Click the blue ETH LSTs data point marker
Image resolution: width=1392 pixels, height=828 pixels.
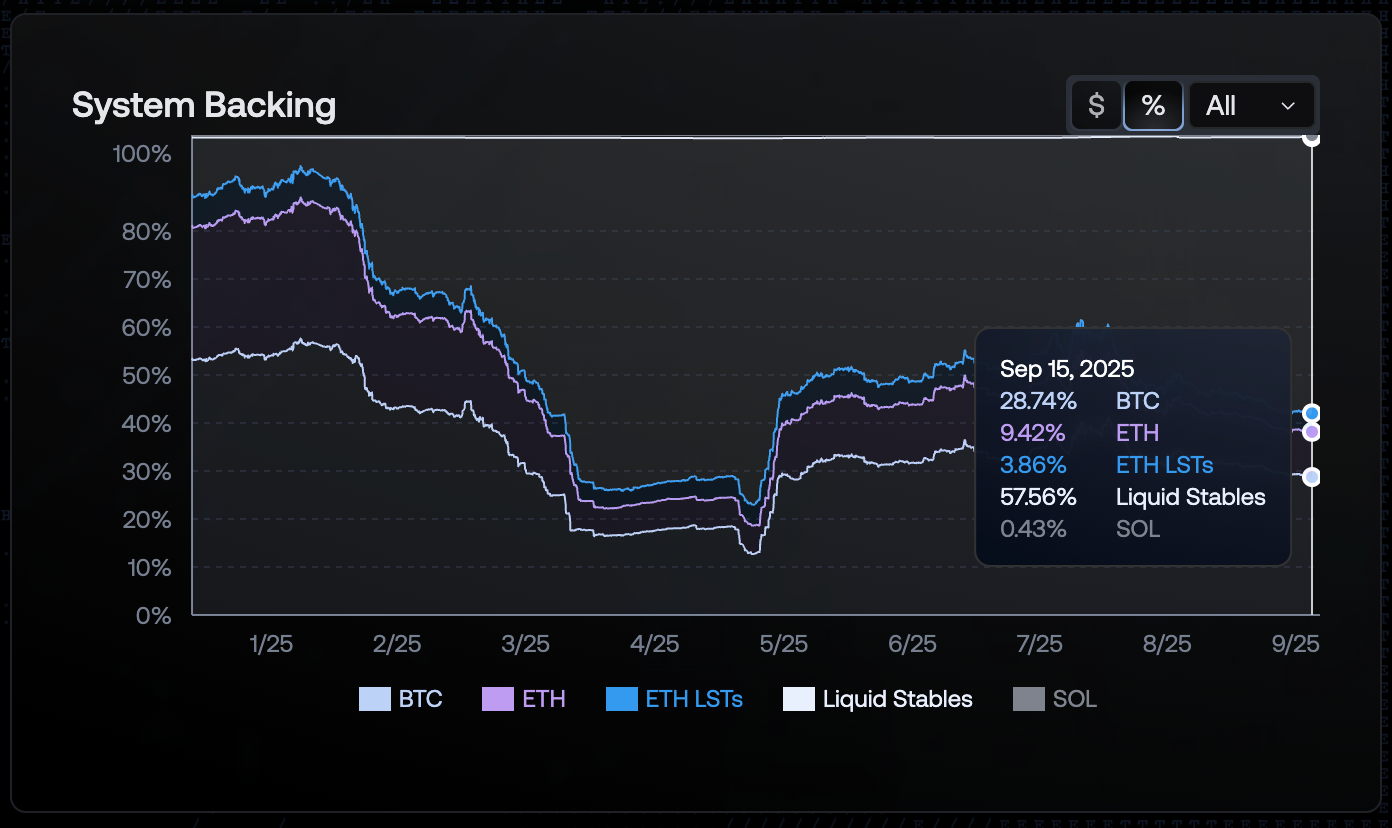pos(1311,413)
